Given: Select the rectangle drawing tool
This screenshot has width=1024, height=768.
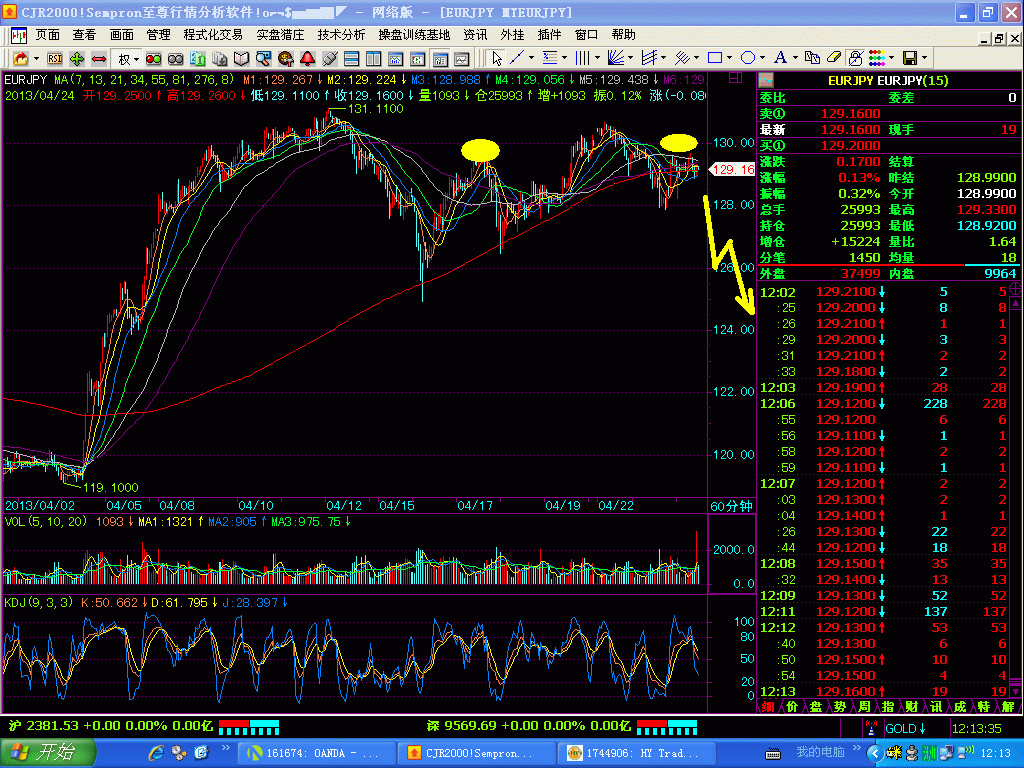Looking at the screenshot, I should click(x=715, y=58).
